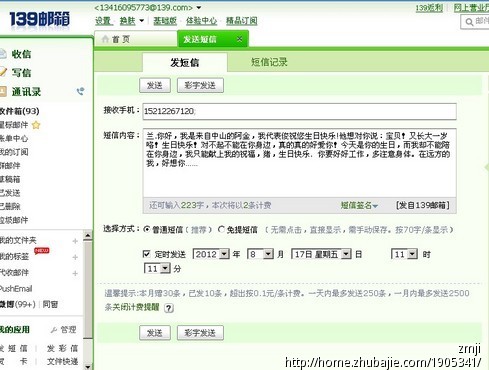Open the year dropdown showing 2012

click(211, 254)
